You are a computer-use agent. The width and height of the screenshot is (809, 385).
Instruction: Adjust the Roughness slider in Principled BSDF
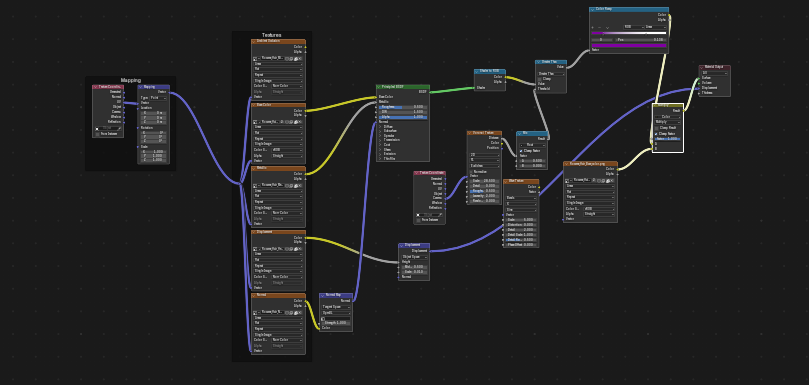(403, 107)
